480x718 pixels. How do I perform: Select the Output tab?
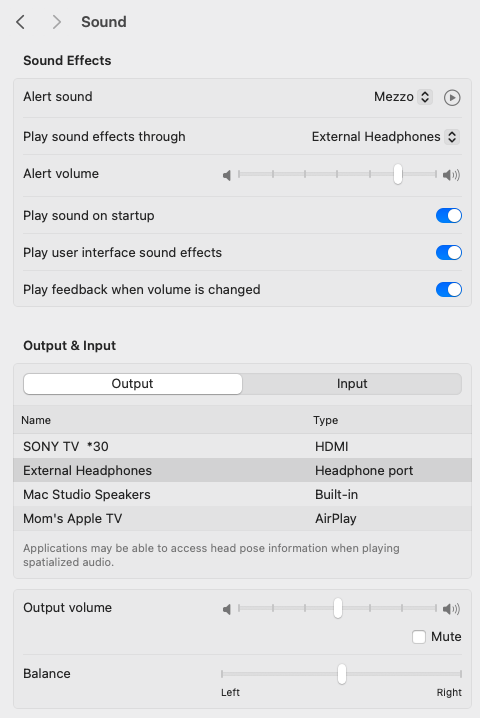point(133,384)
